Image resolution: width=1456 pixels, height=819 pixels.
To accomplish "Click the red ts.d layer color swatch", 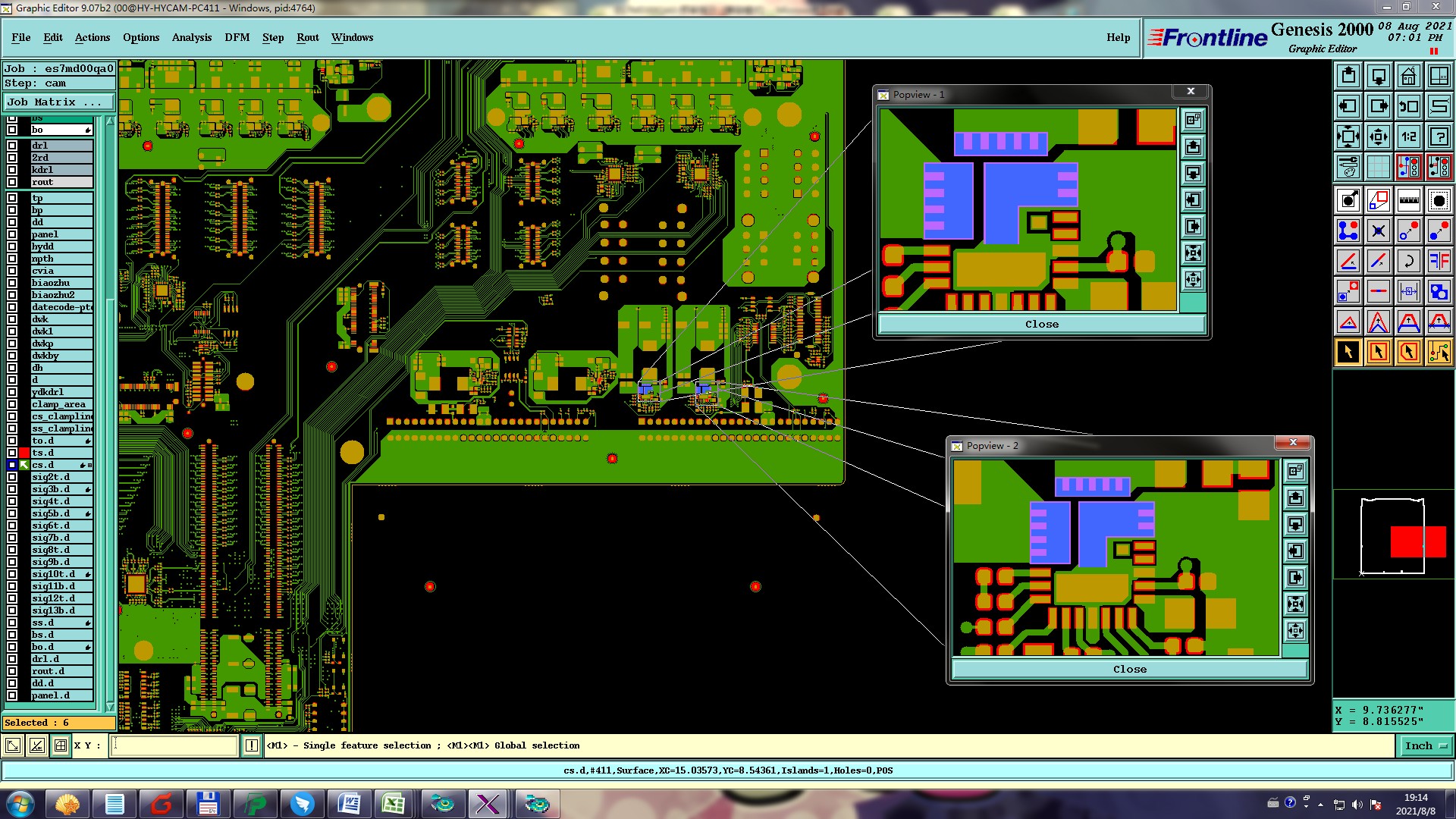I will click(x=24, y=453).
